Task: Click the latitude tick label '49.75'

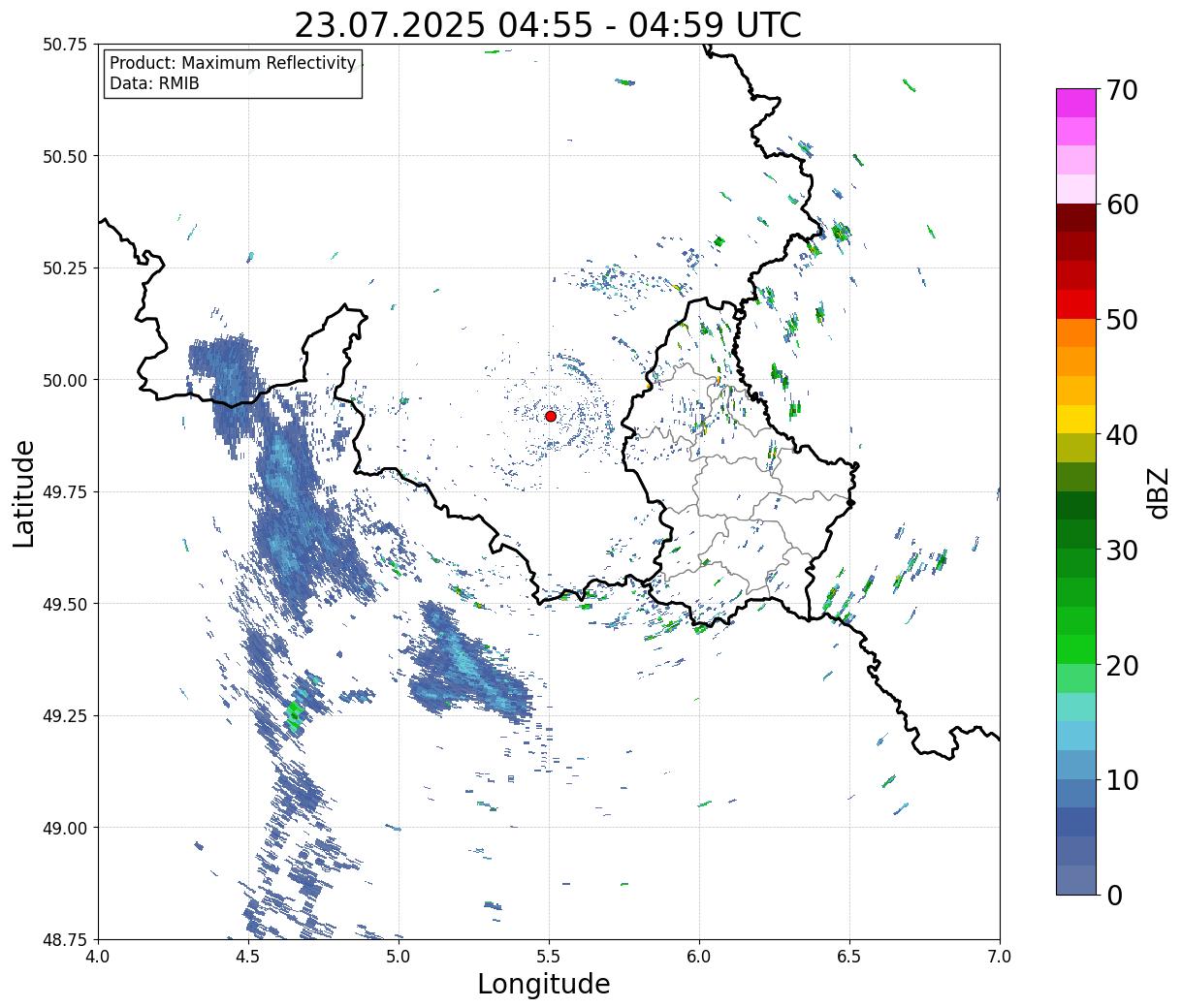Action: pyautogui.click(x=65, y=492)
